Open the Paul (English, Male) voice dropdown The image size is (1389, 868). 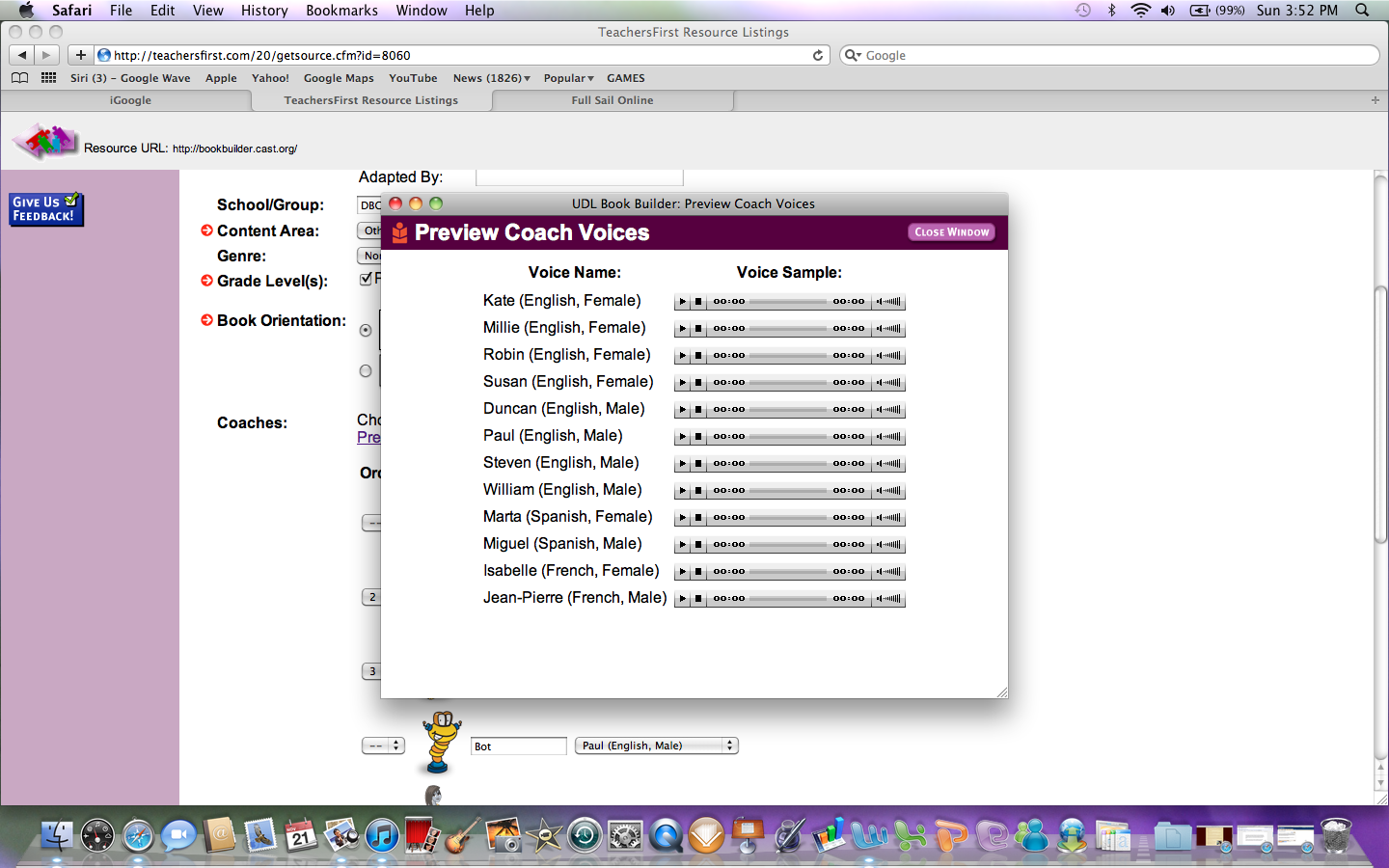click(657, 746)
